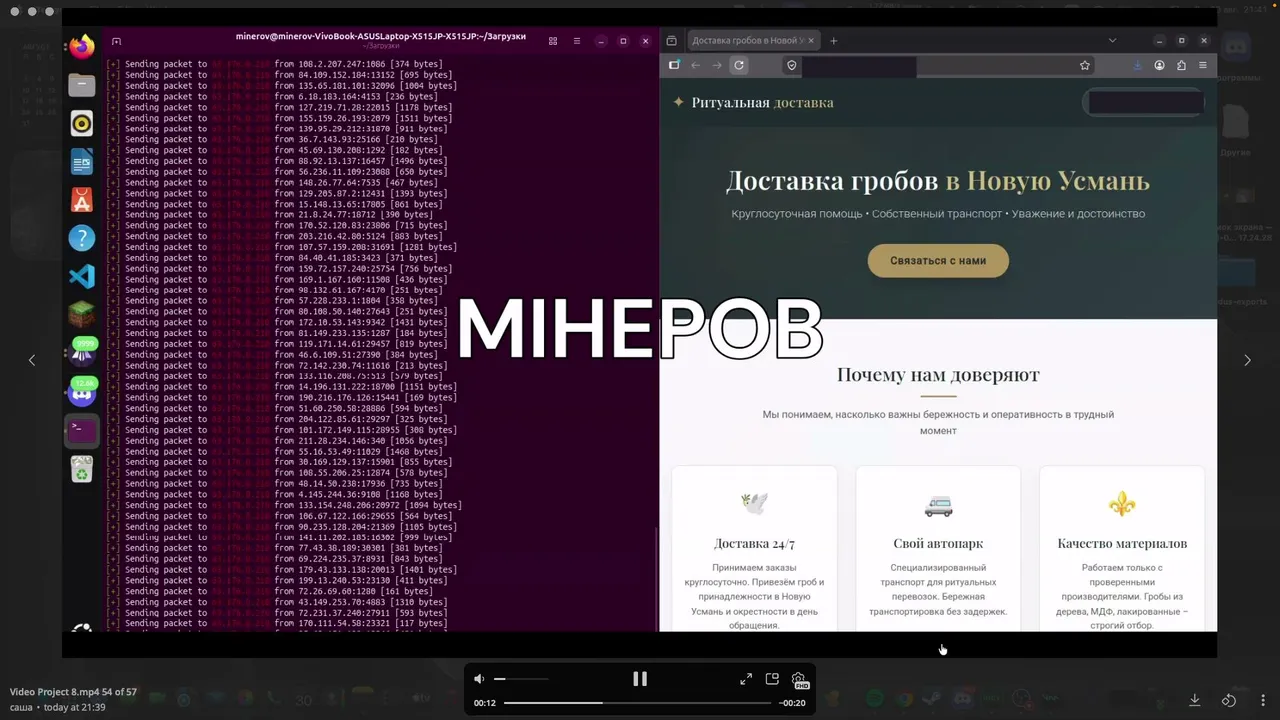Download the video with the download arrow
Image resolution: width=1280 pixels, height=720 pixels.
coord(1194,700)
